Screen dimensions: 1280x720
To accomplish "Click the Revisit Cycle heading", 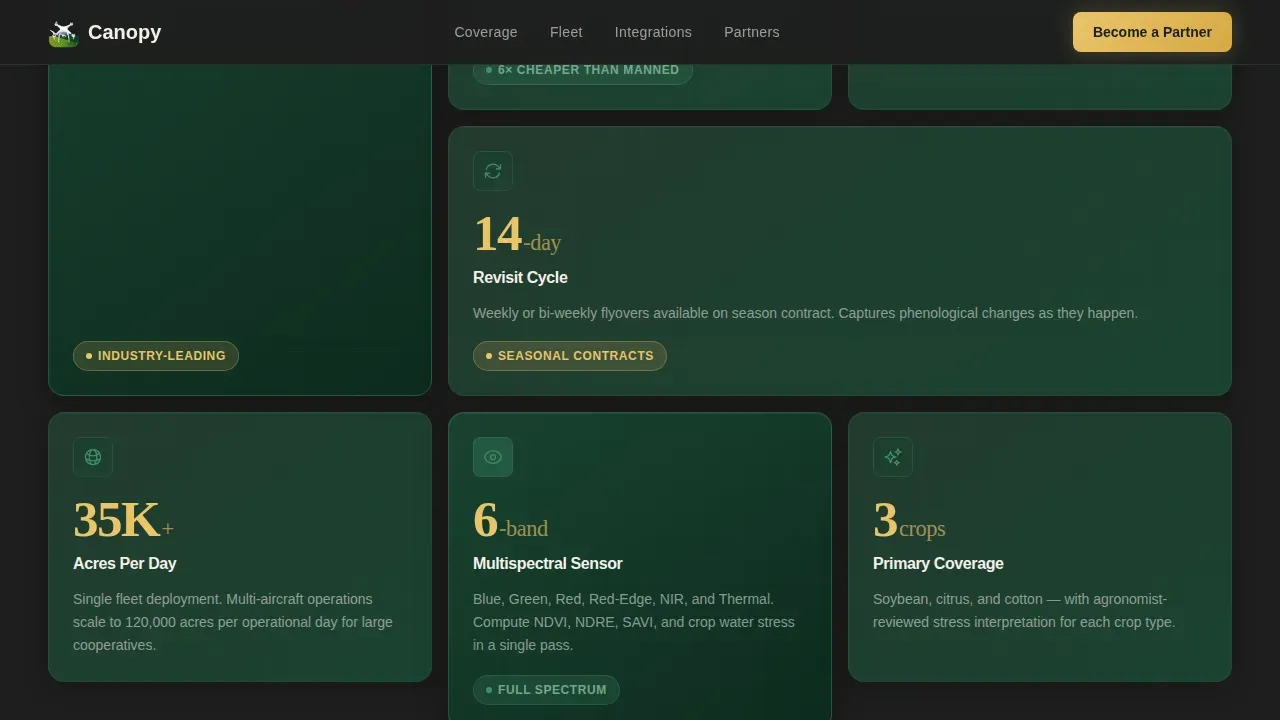I will click(x=520, y=277).
